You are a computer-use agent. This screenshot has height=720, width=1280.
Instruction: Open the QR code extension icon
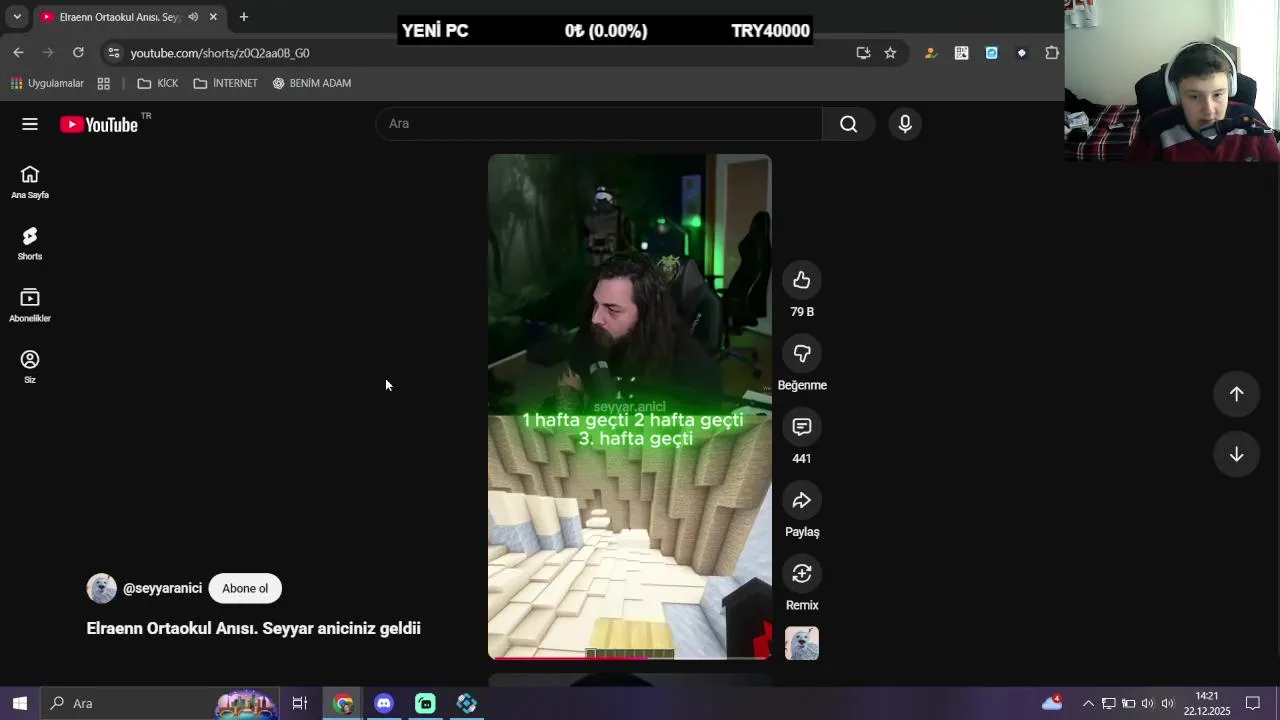point(961,53)
